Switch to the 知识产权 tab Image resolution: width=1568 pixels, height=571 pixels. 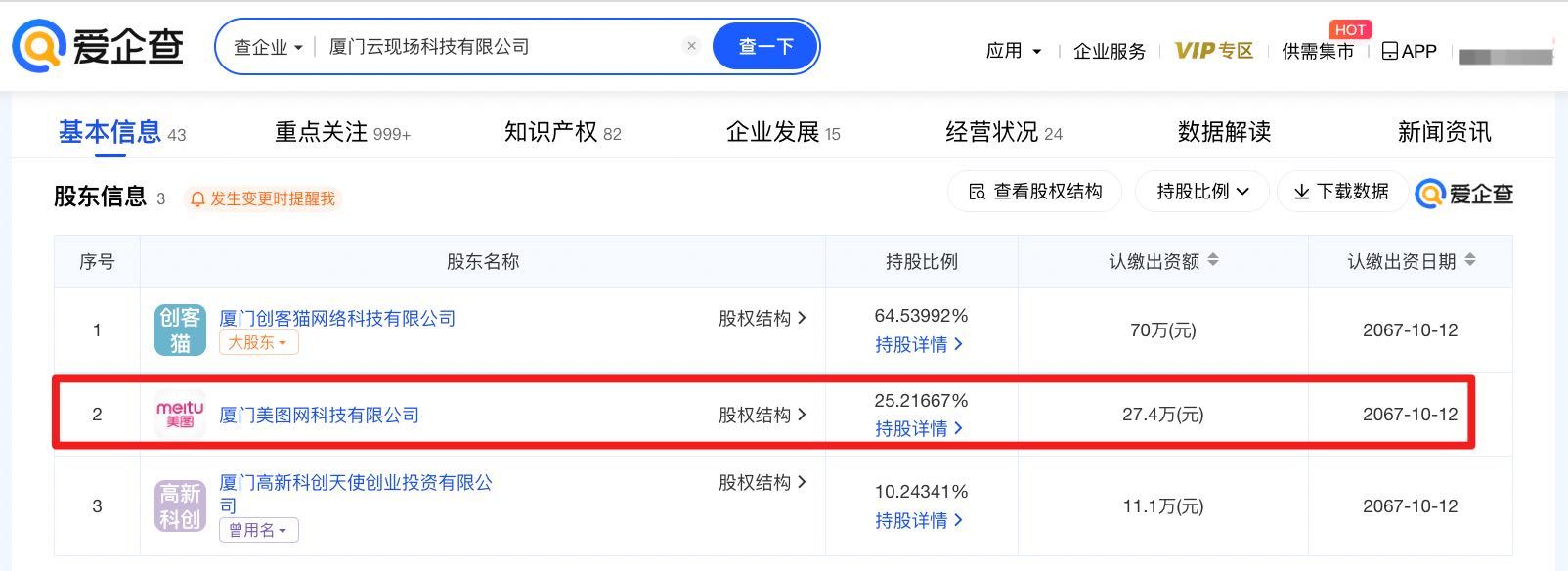tap(562, 132)
